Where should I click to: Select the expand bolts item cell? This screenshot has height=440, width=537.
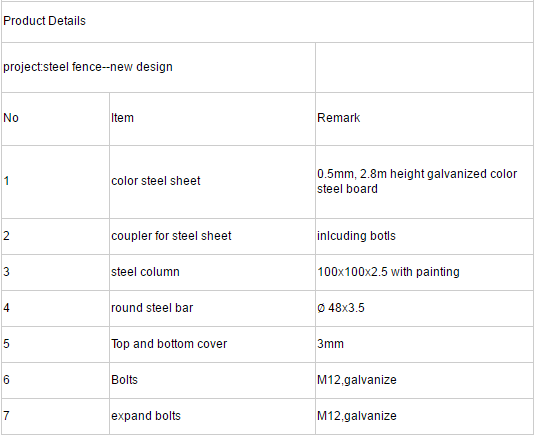(x=212, y=416)
